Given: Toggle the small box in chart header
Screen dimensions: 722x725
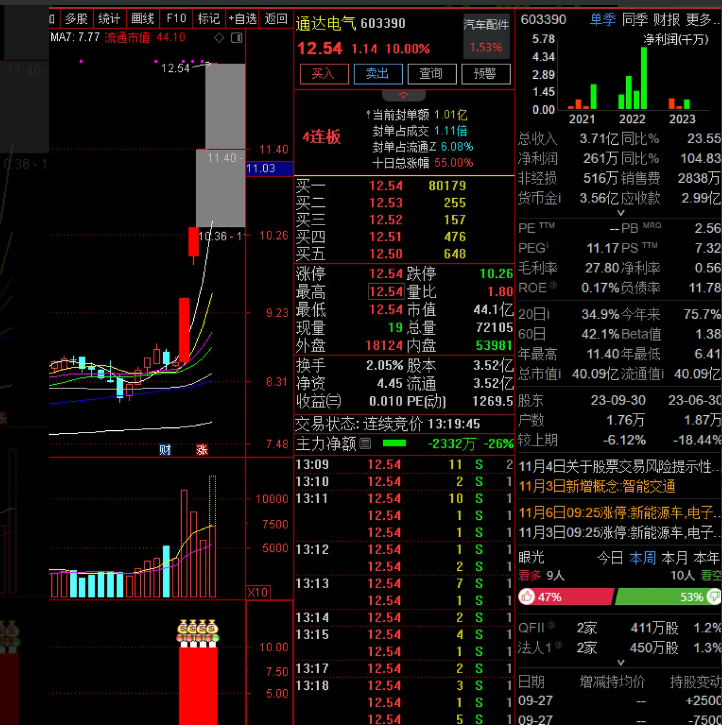Looking at the screenshot, I should (x=237, y=37).
